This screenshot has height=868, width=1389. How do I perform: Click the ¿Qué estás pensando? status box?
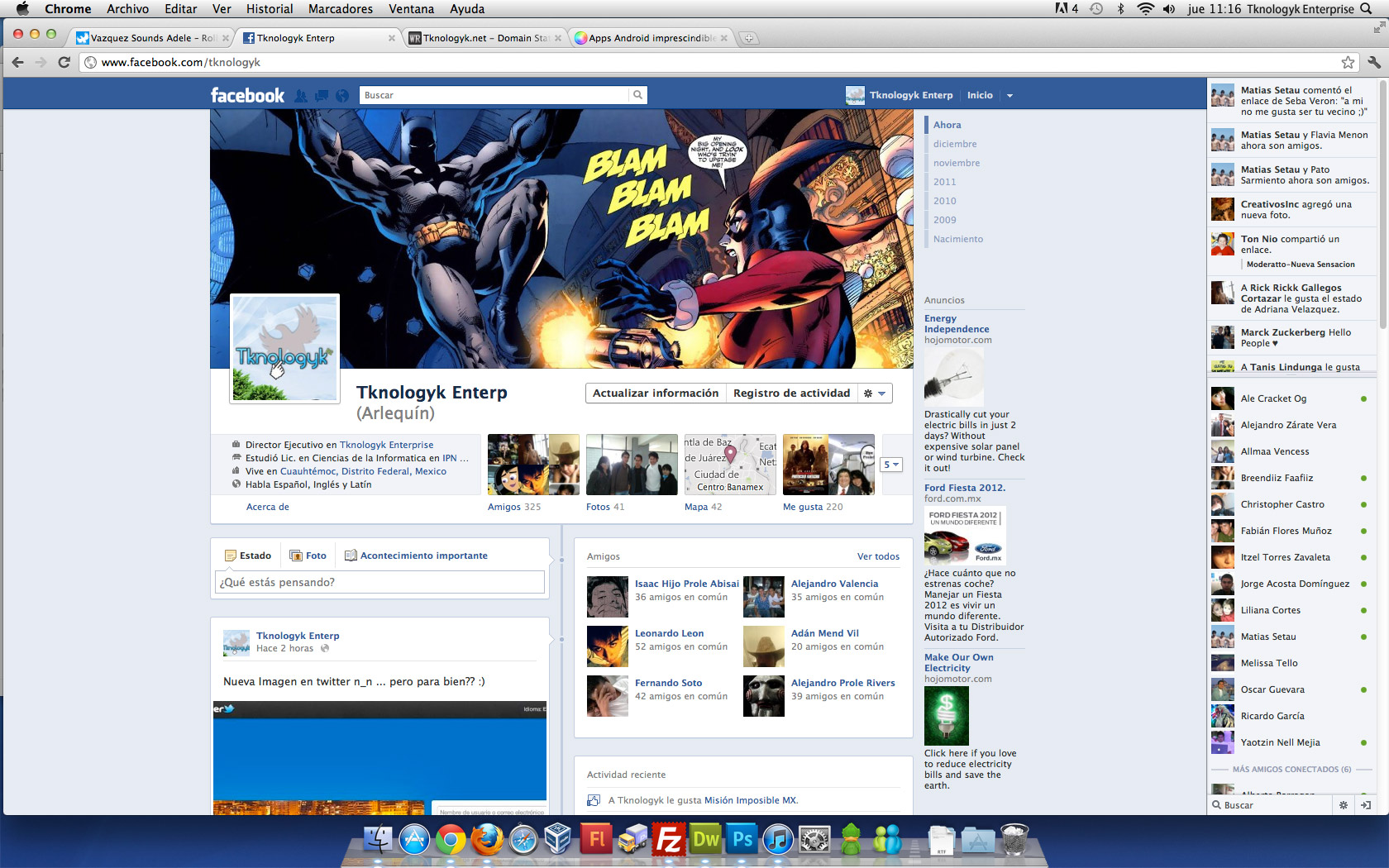click(379, 582)
